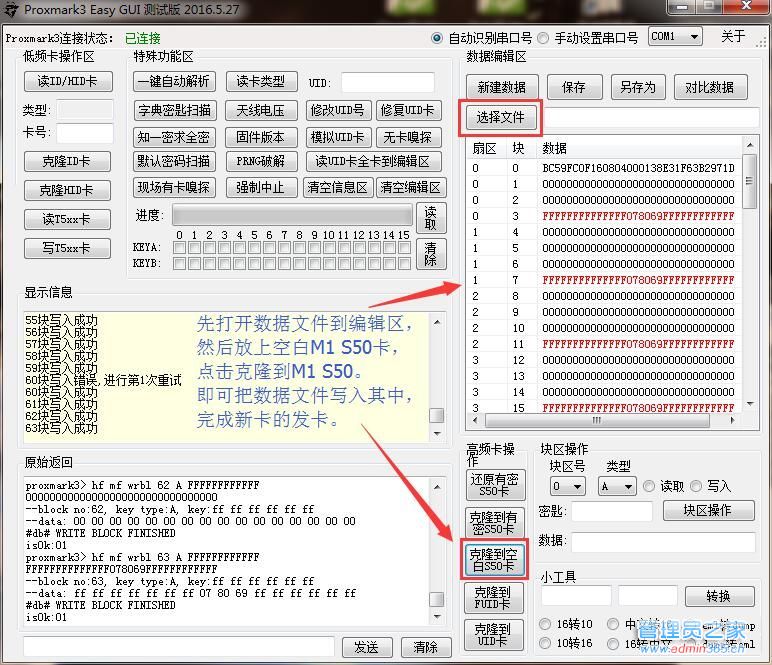Click the 修改UID号 button
Viewport: 772px width, 665px height.
click(x=338, y=110)
